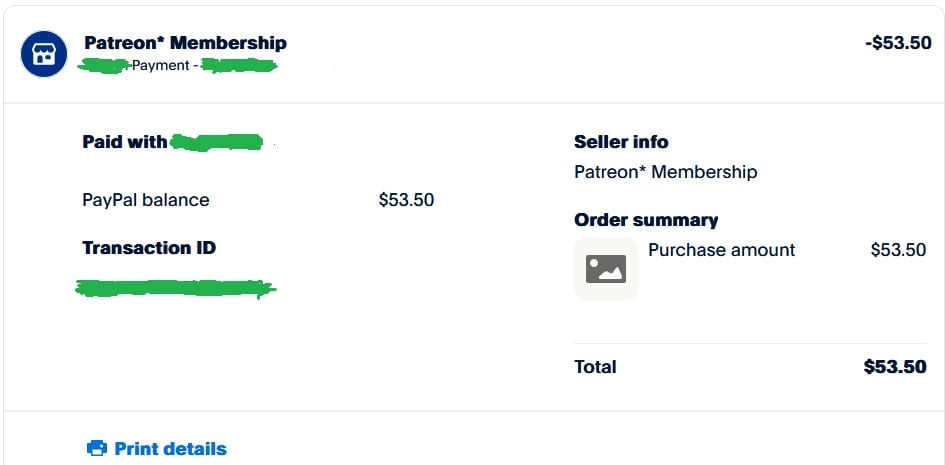Click the $53.50 next to PayPal balance
945x465 pixels.
[x=406, y=199]
